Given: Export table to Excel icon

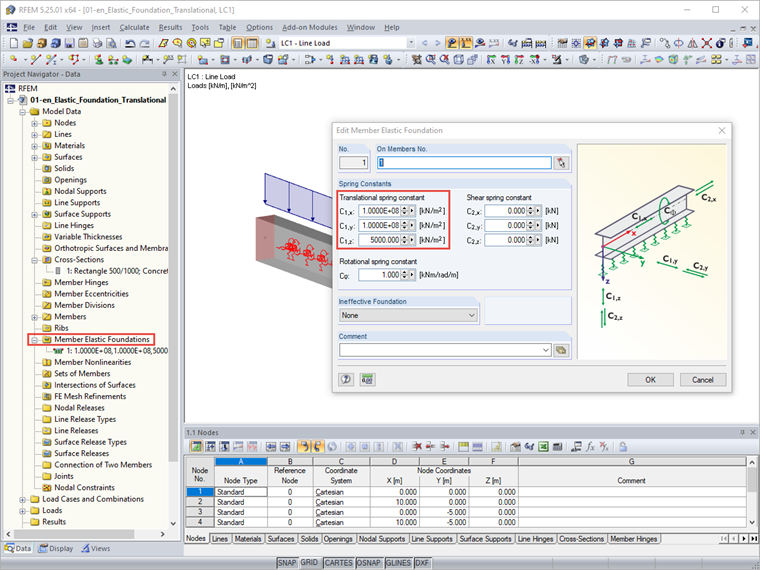Looking at the screenshot, I should point(543,446).
